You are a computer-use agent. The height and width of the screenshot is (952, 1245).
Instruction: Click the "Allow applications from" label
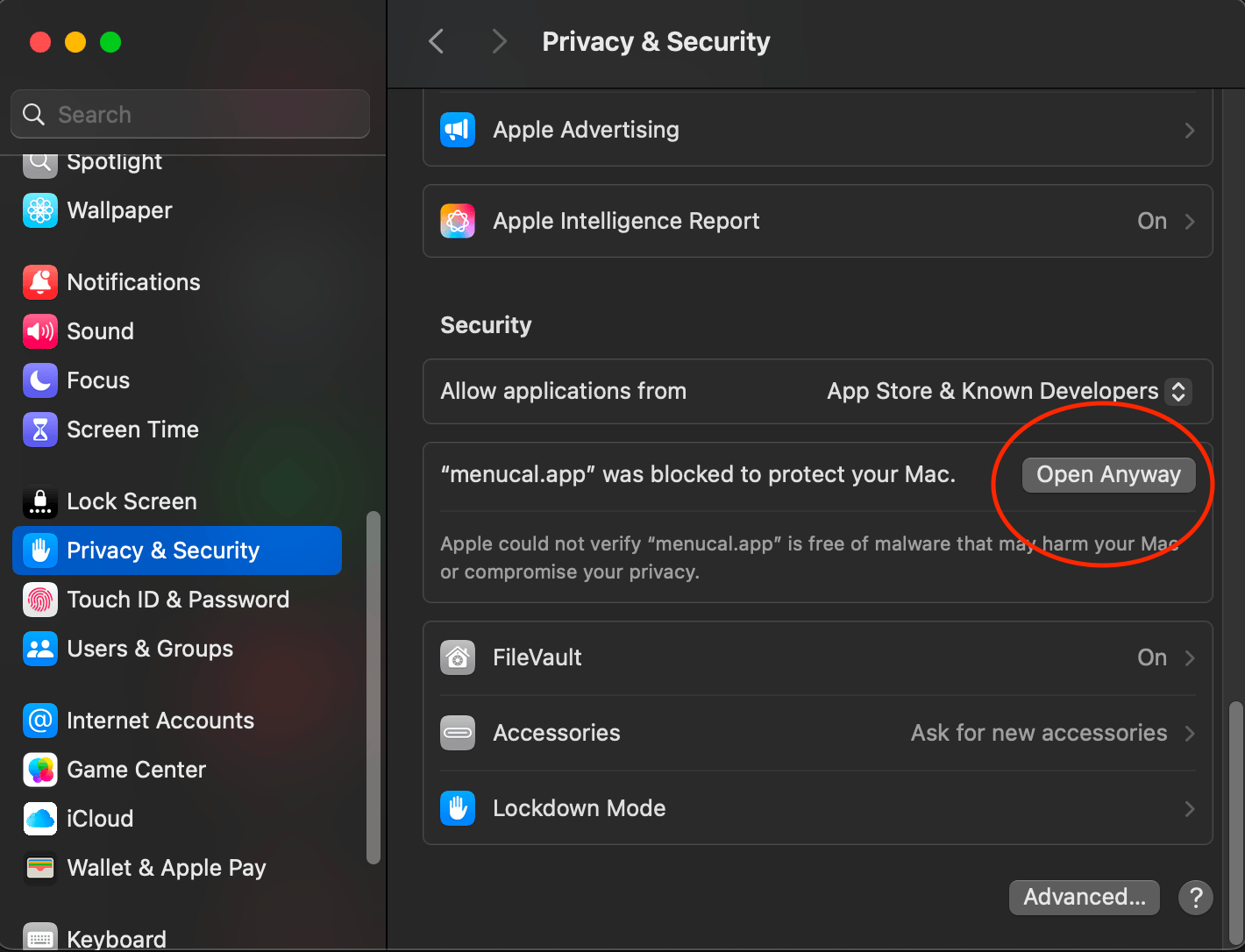click(564, 391)
